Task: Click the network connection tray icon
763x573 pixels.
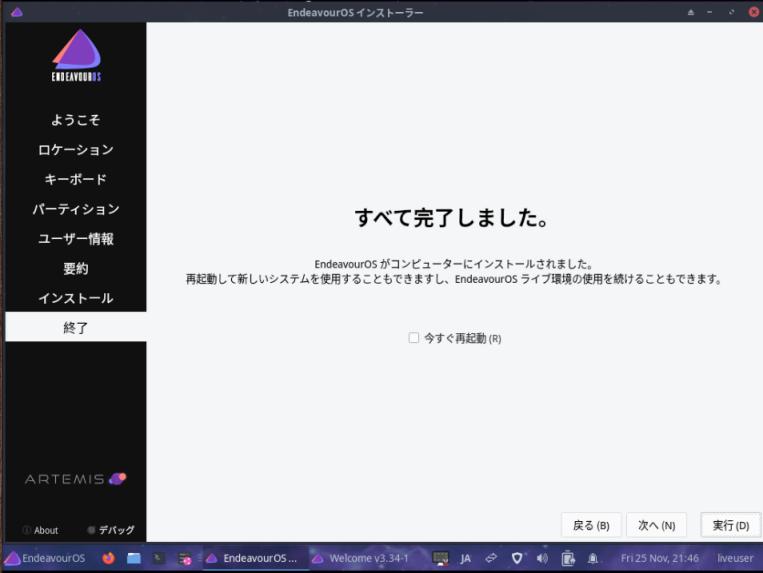Action: [x=491, y=558]
